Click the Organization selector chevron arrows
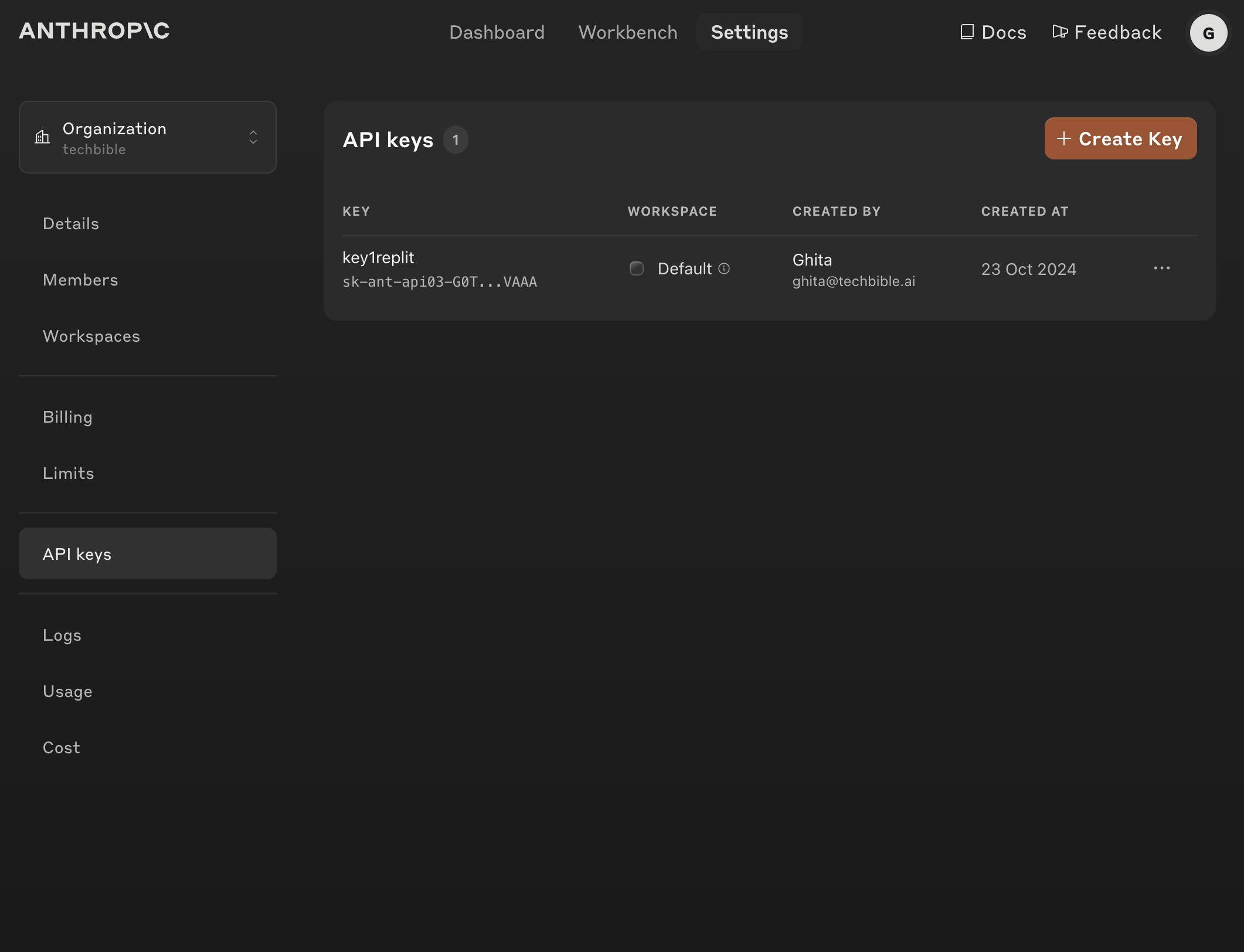This screenshot has width=1244, height=952. point(253,137)
